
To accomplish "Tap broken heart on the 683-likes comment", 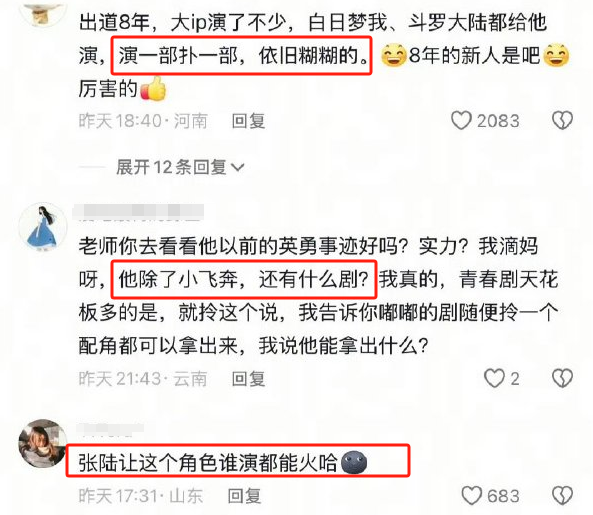I will pos(562,495).
